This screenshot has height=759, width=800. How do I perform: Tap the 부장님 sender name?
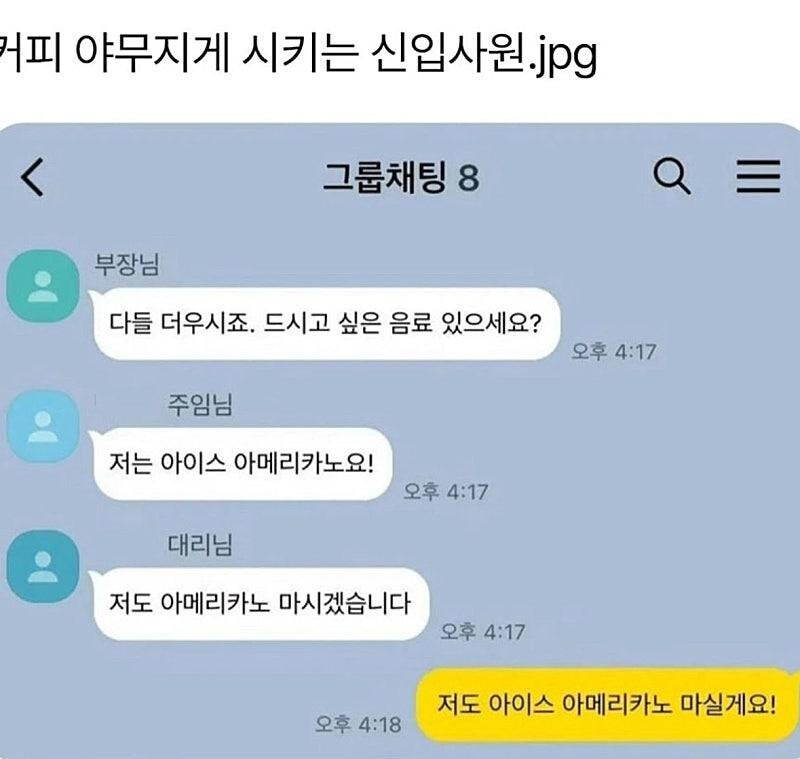[x=127, y=265]
